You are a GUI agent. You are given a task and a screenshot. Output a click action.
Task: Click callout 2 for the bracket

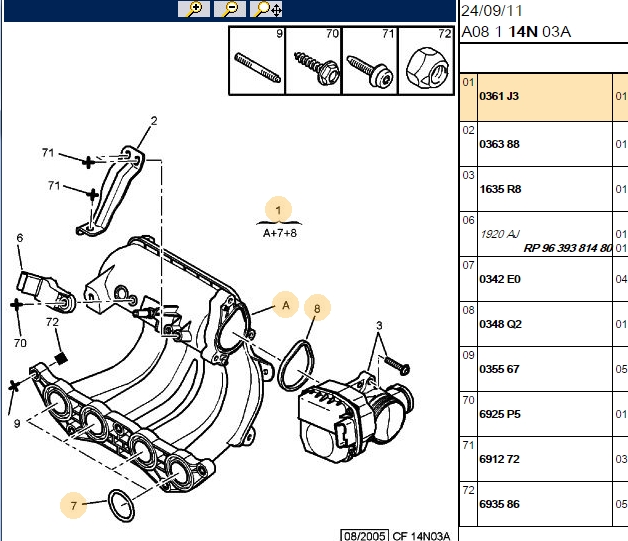(154, 121)
